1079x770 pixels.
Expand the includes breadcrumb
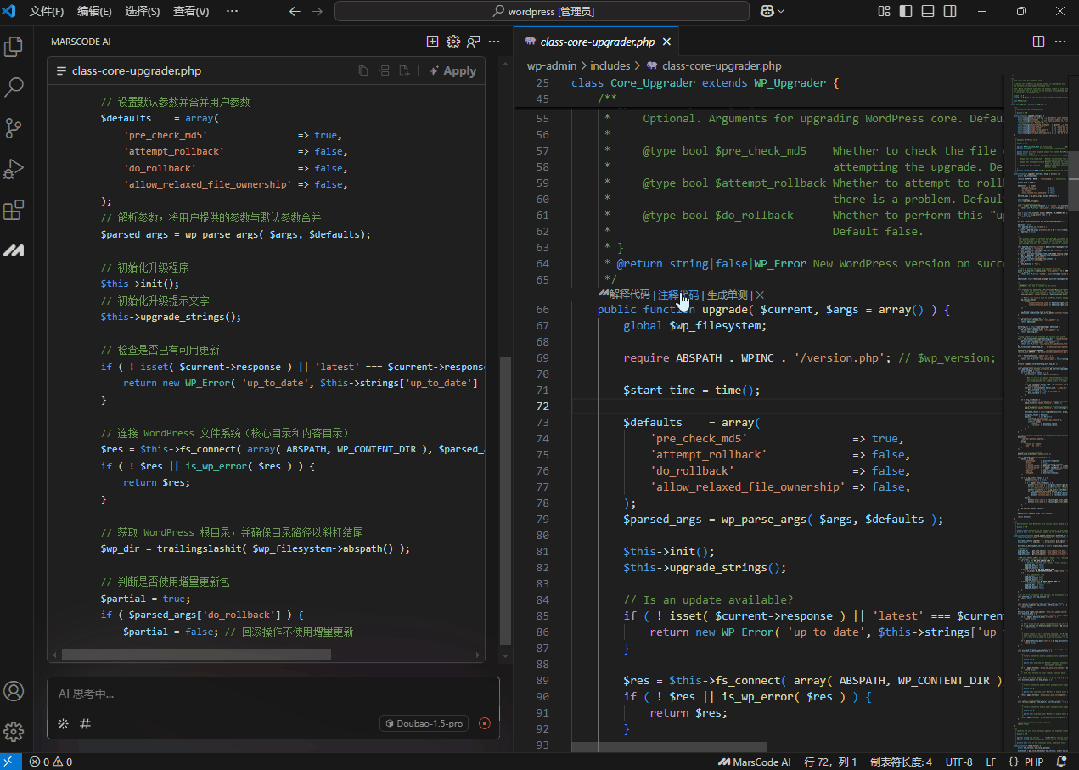point(610,66)
